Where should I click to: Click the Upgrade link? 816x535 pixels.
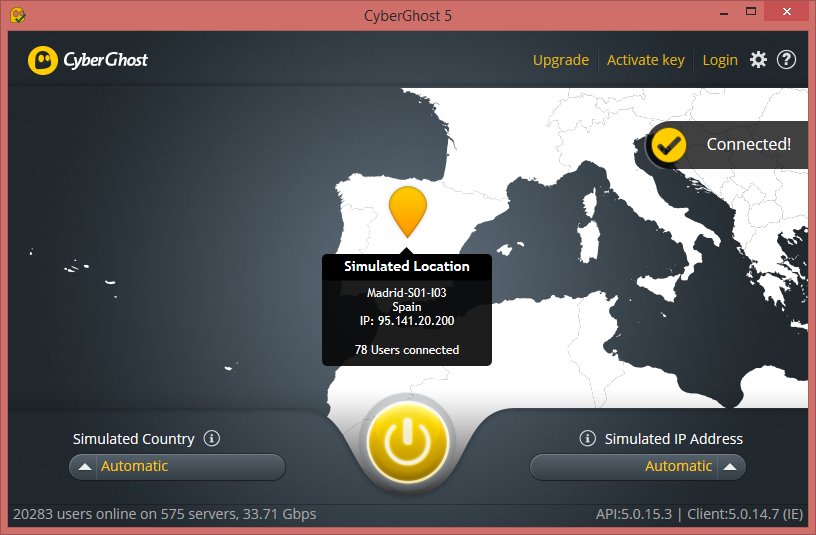560,60
